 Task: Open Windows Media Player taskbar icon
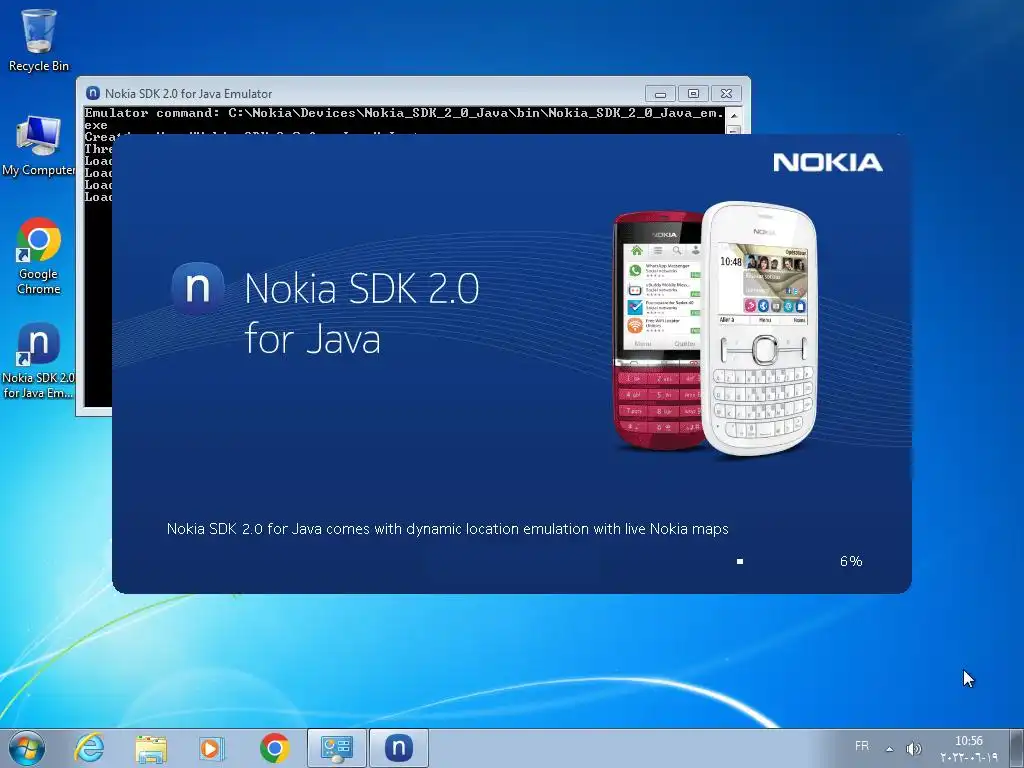pos(212,748)
